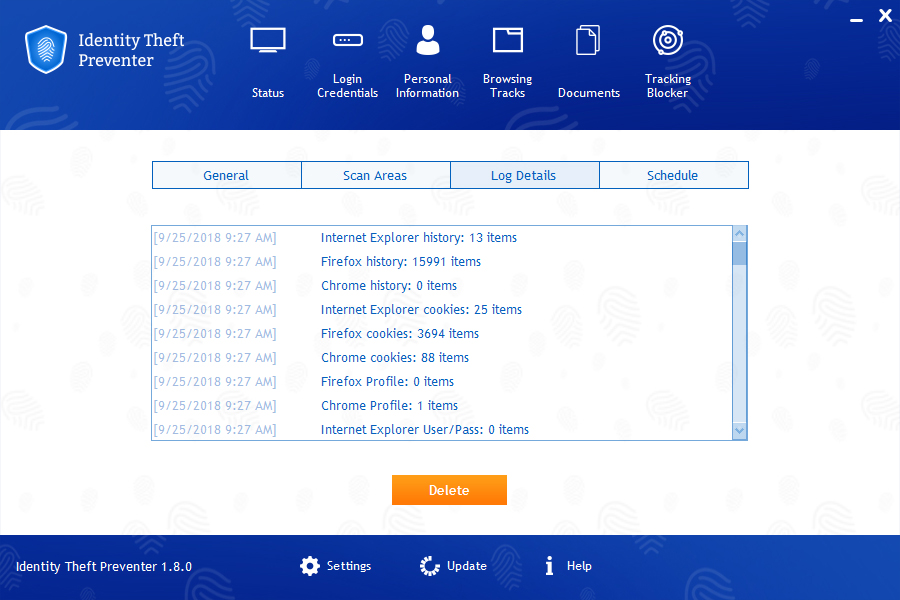
Task: Open Help using the info icon
Action: [548, 565]
